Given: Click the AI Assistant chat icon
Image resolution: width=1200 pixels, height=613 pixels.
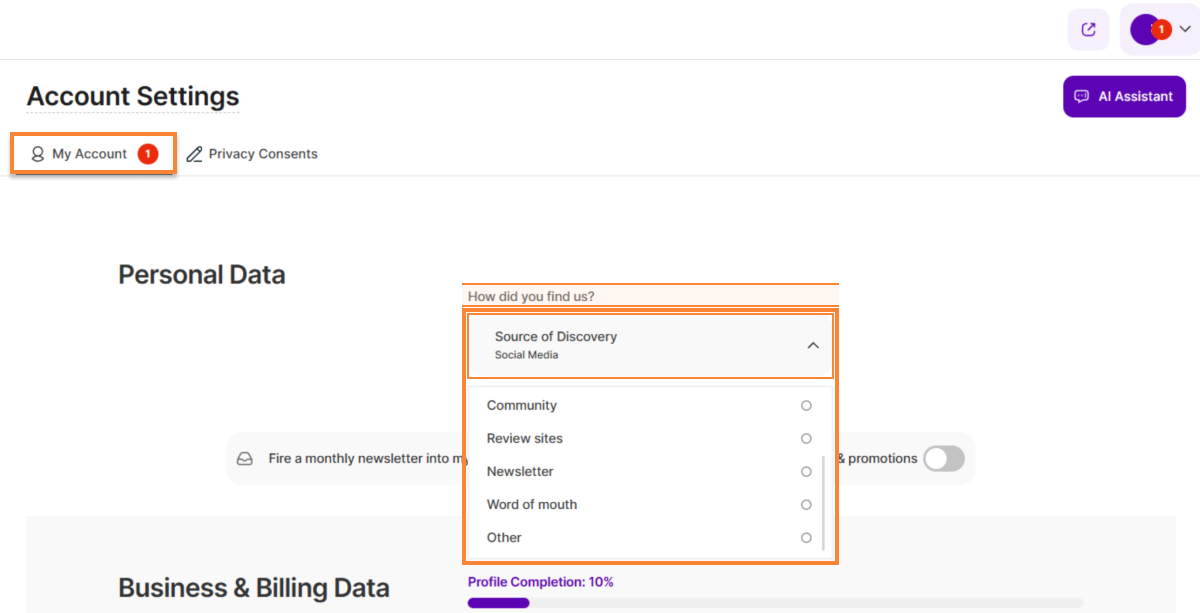Looking at the screenshot, I should [1081, 97].
